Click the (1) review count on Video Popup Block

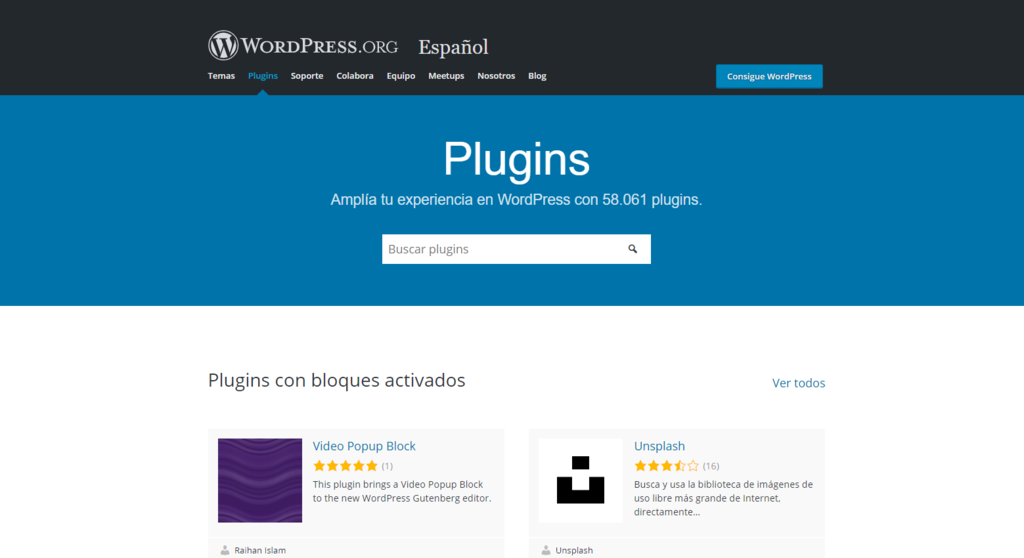387,466
